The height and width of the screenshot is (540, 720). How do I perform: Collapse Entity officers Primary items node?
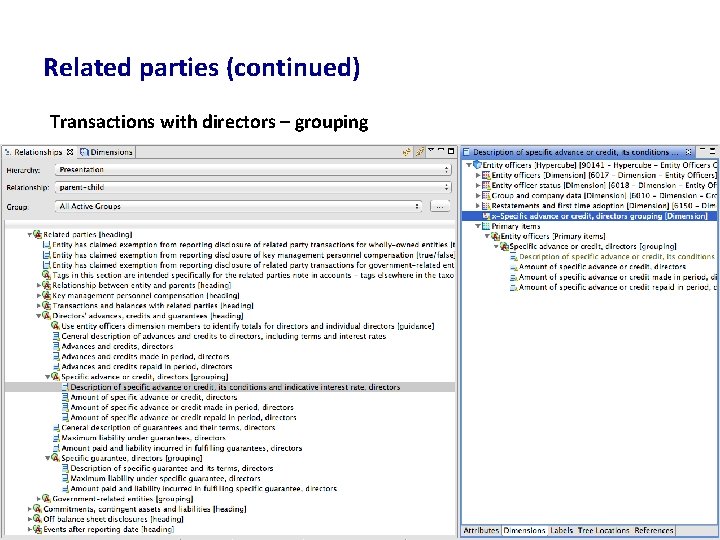coord(487,236)
